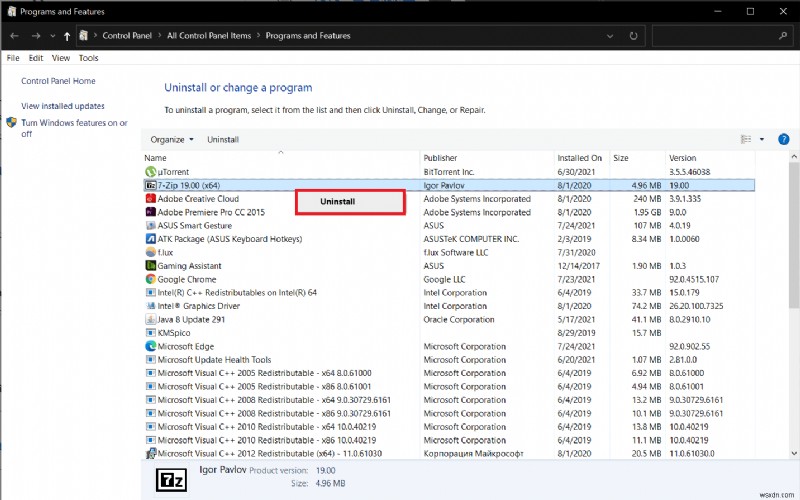Screen dimensions: 800x500
Task: Expand breadcrumb arrow after Control Panel
Action: (159, 36)
